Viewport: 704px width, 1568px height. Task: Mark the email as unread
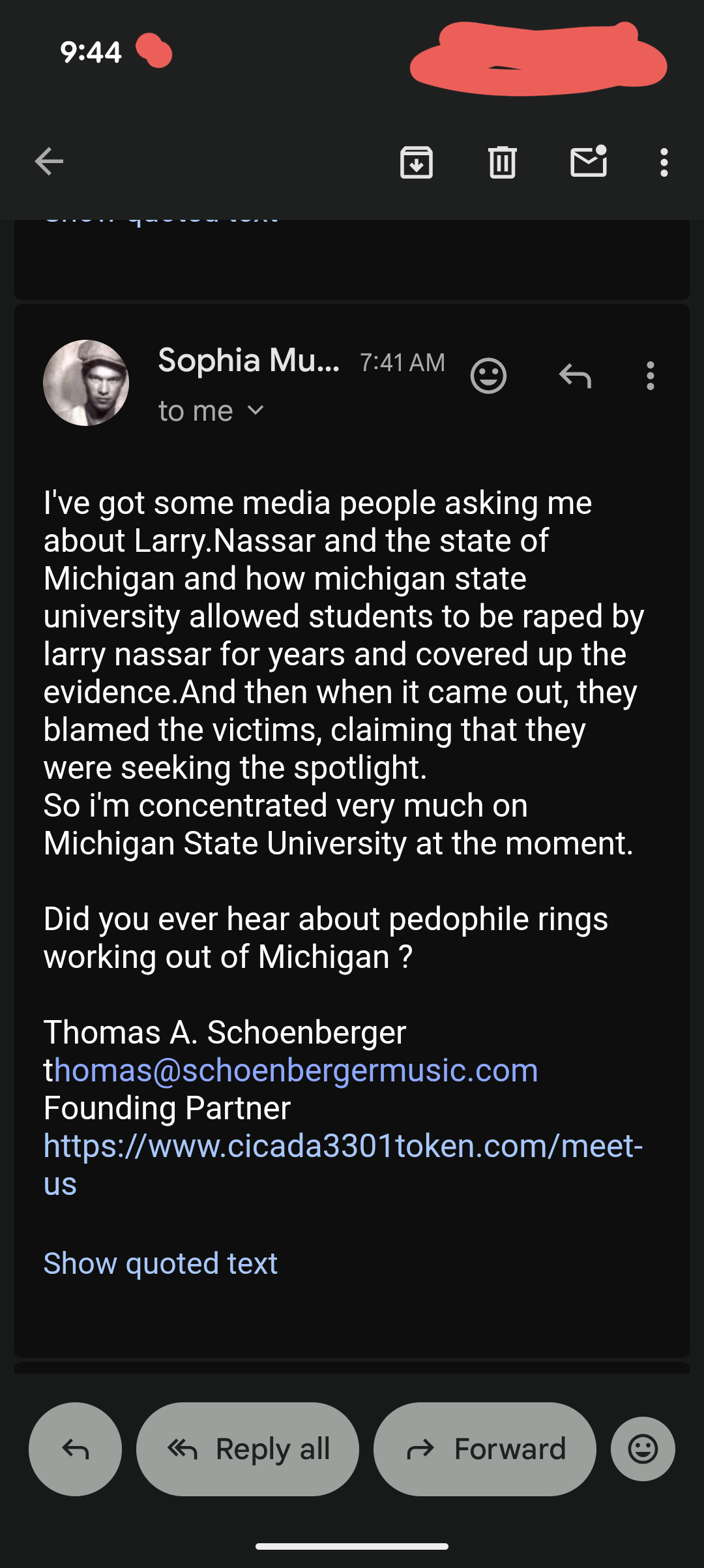(589, 162)
